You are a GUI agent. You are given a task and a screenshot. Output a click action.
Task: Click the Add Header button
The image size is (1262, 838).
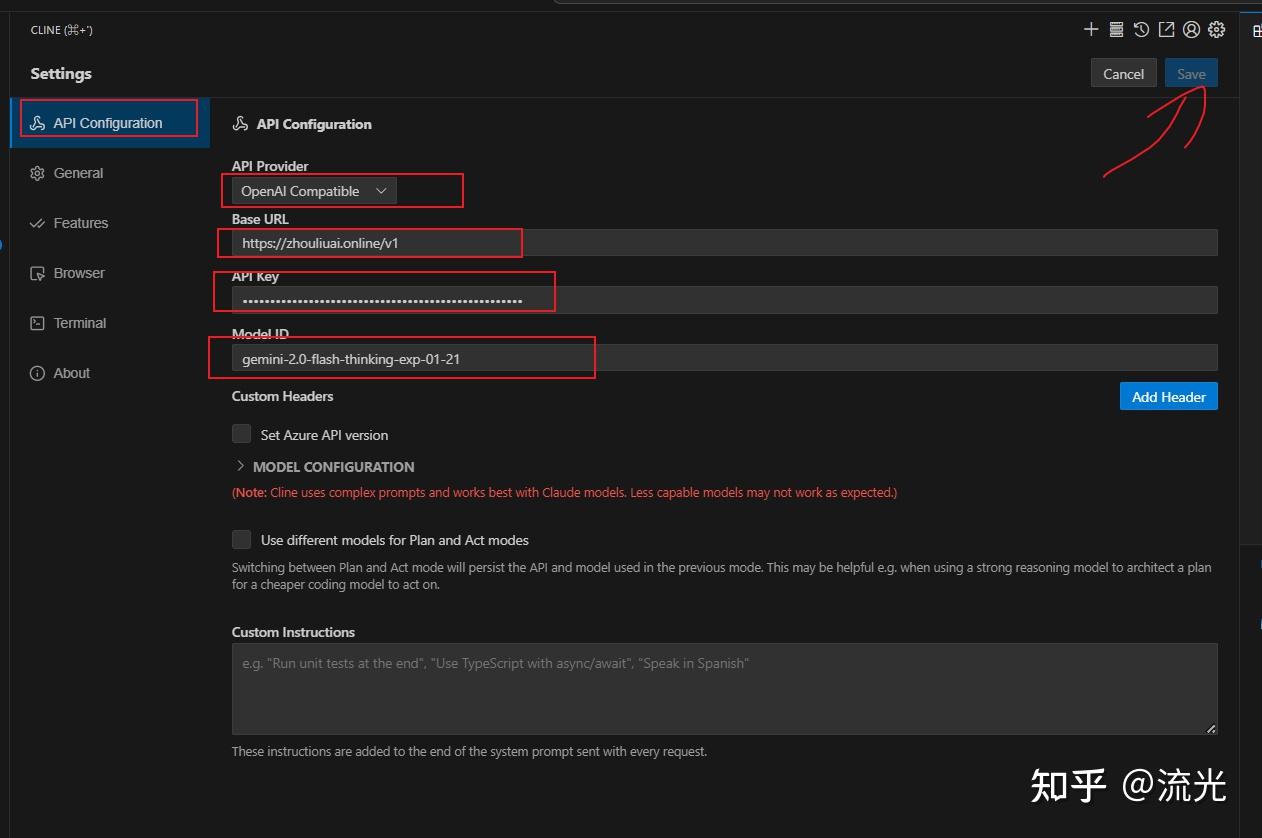[x=1168, y=397]
